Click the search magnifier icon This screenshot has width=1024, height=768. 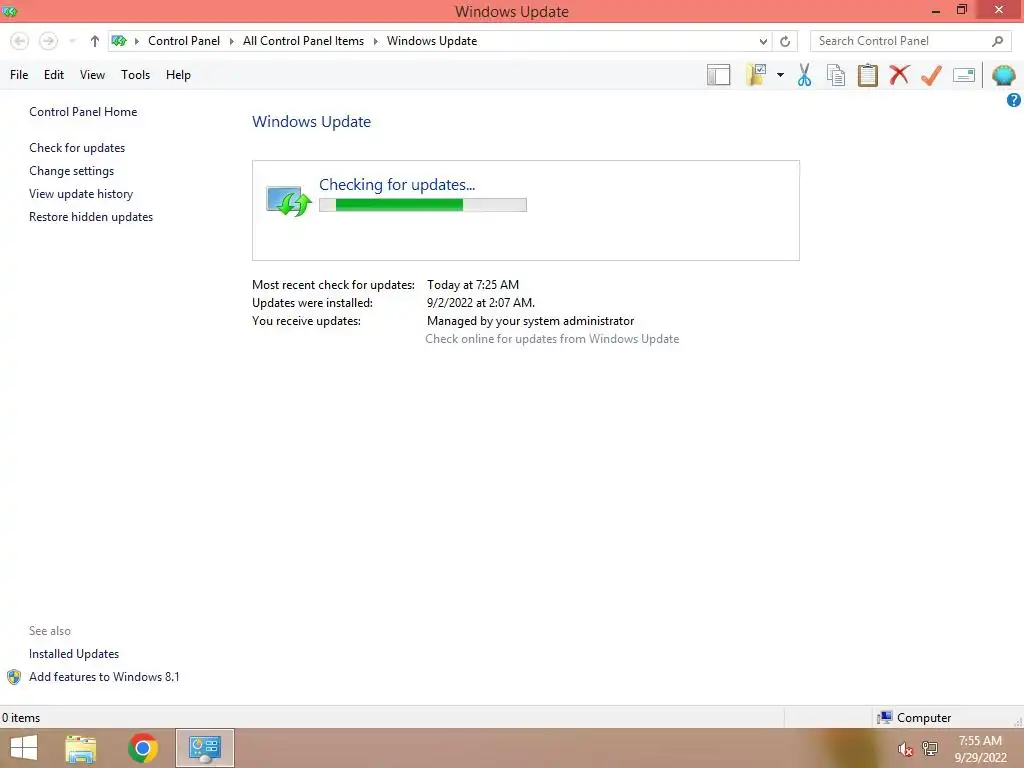997,41
